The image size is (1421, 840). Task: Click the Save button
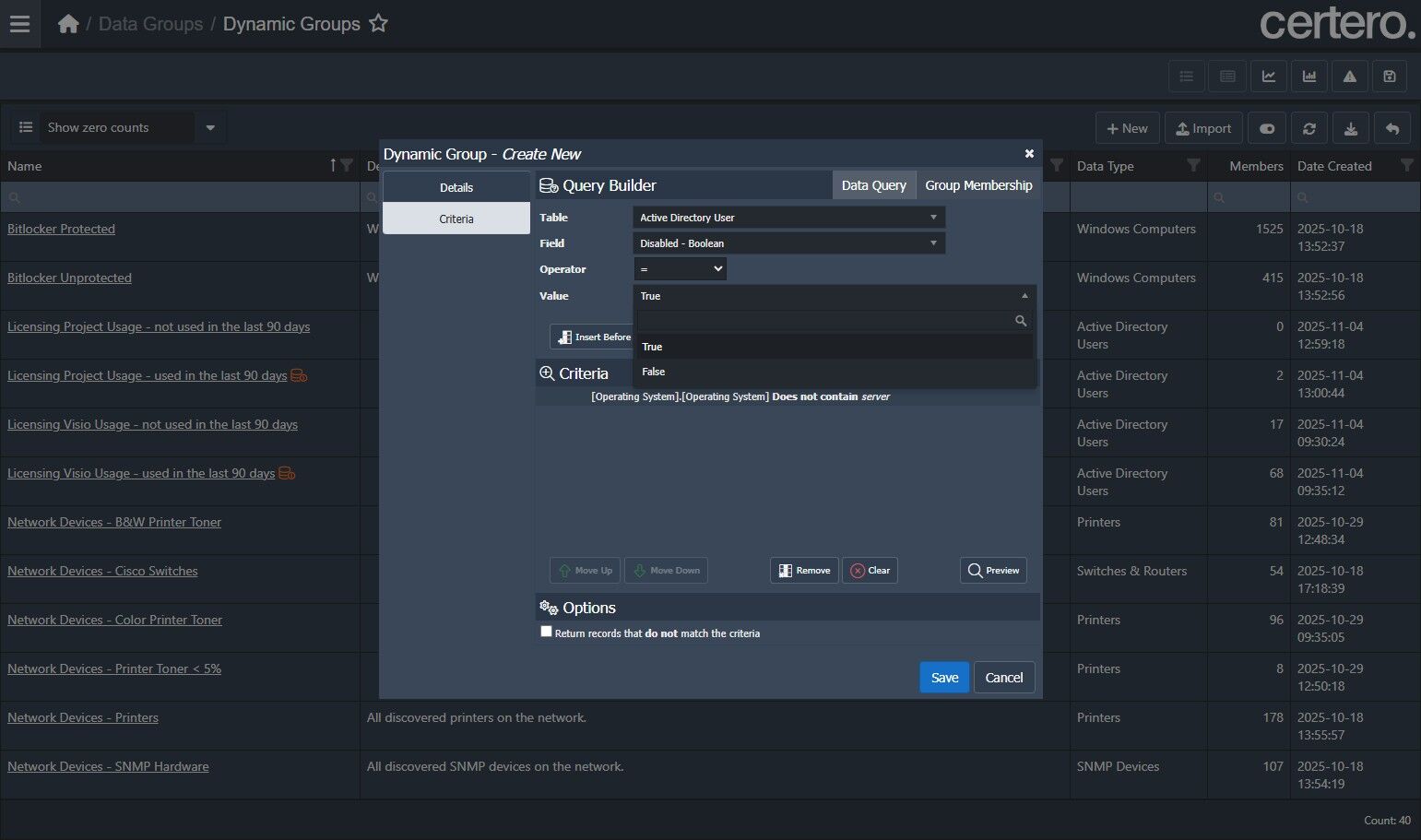944,678
